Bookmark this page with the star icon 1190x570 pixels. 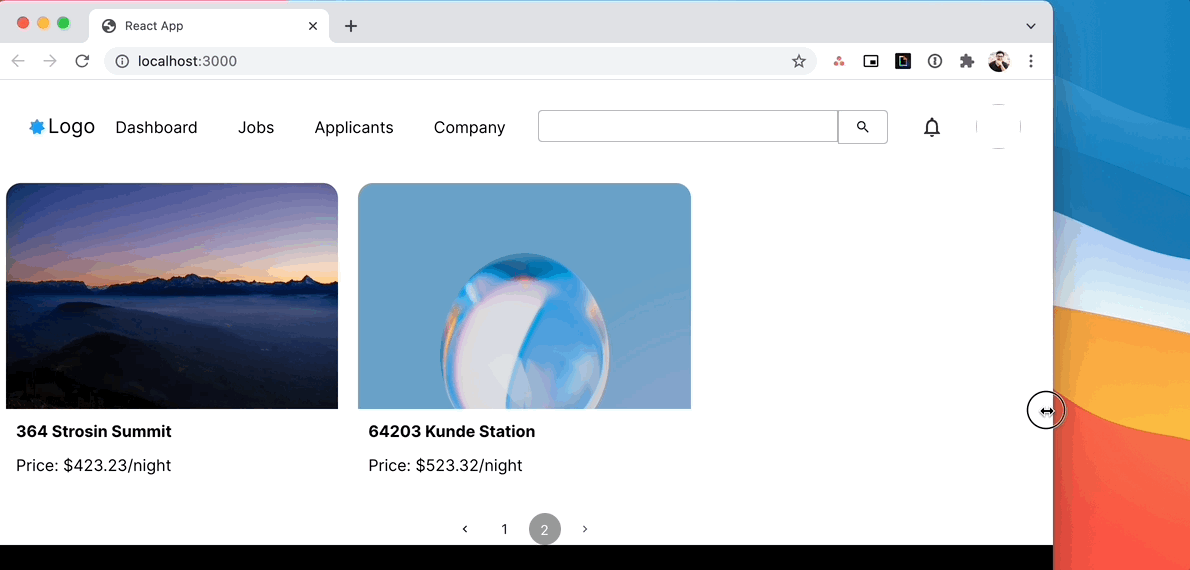[x=798, y=61]
